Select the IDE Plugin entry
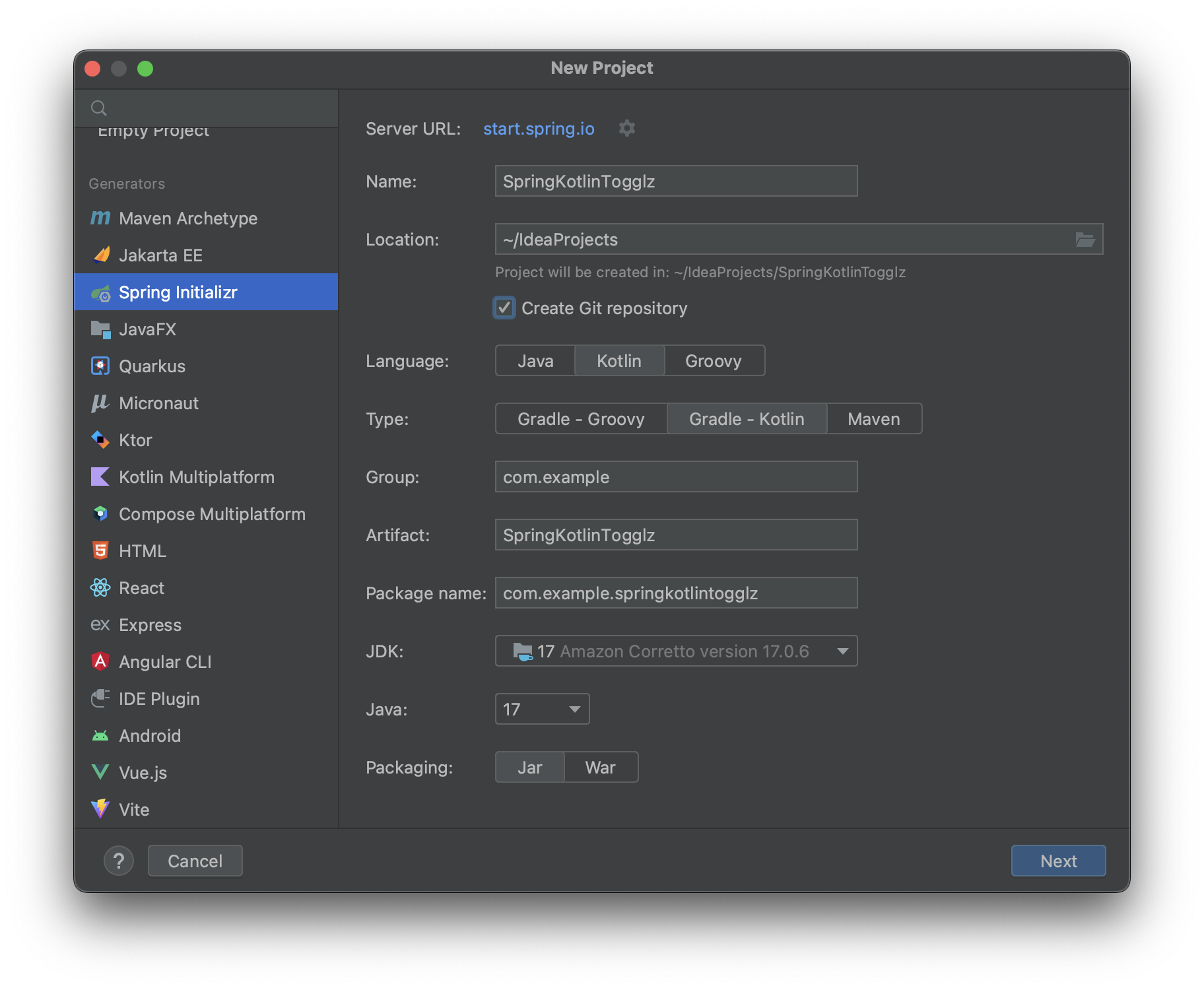 tap(206, 698)
